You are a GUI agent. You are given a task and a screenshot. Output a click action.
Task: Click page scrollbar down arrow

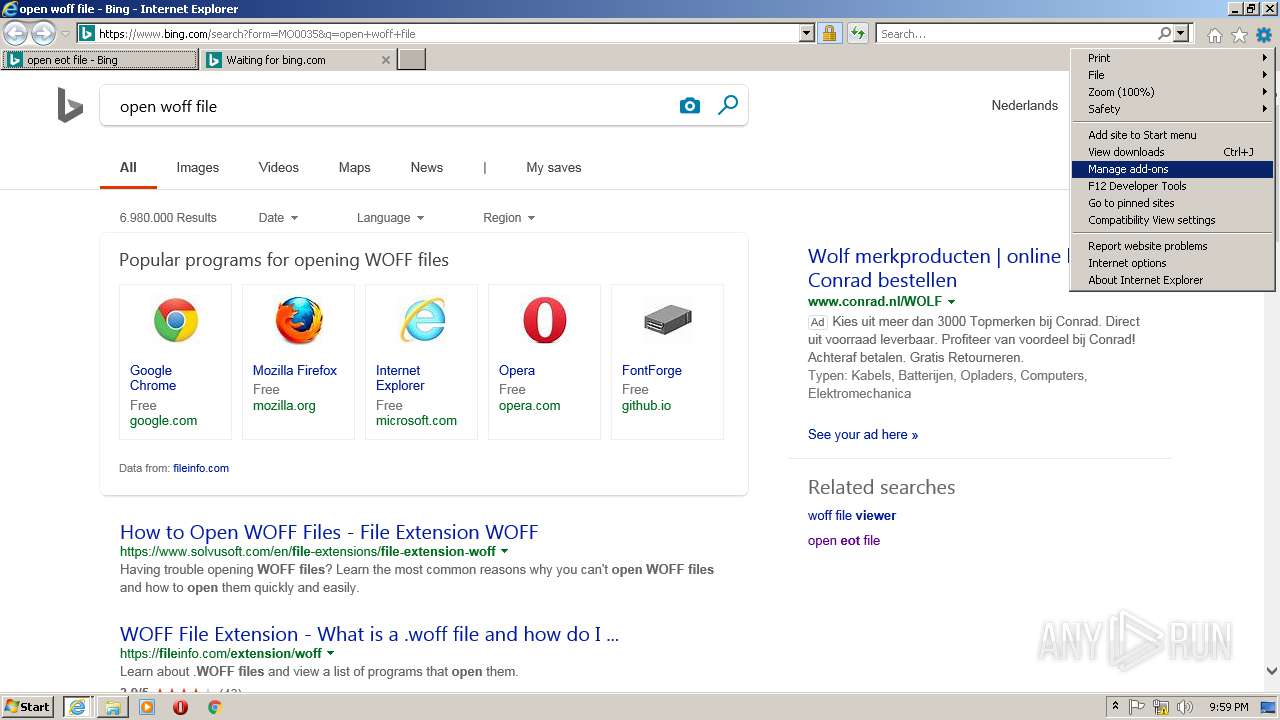pyautogui.click(x=1271, y=671)
